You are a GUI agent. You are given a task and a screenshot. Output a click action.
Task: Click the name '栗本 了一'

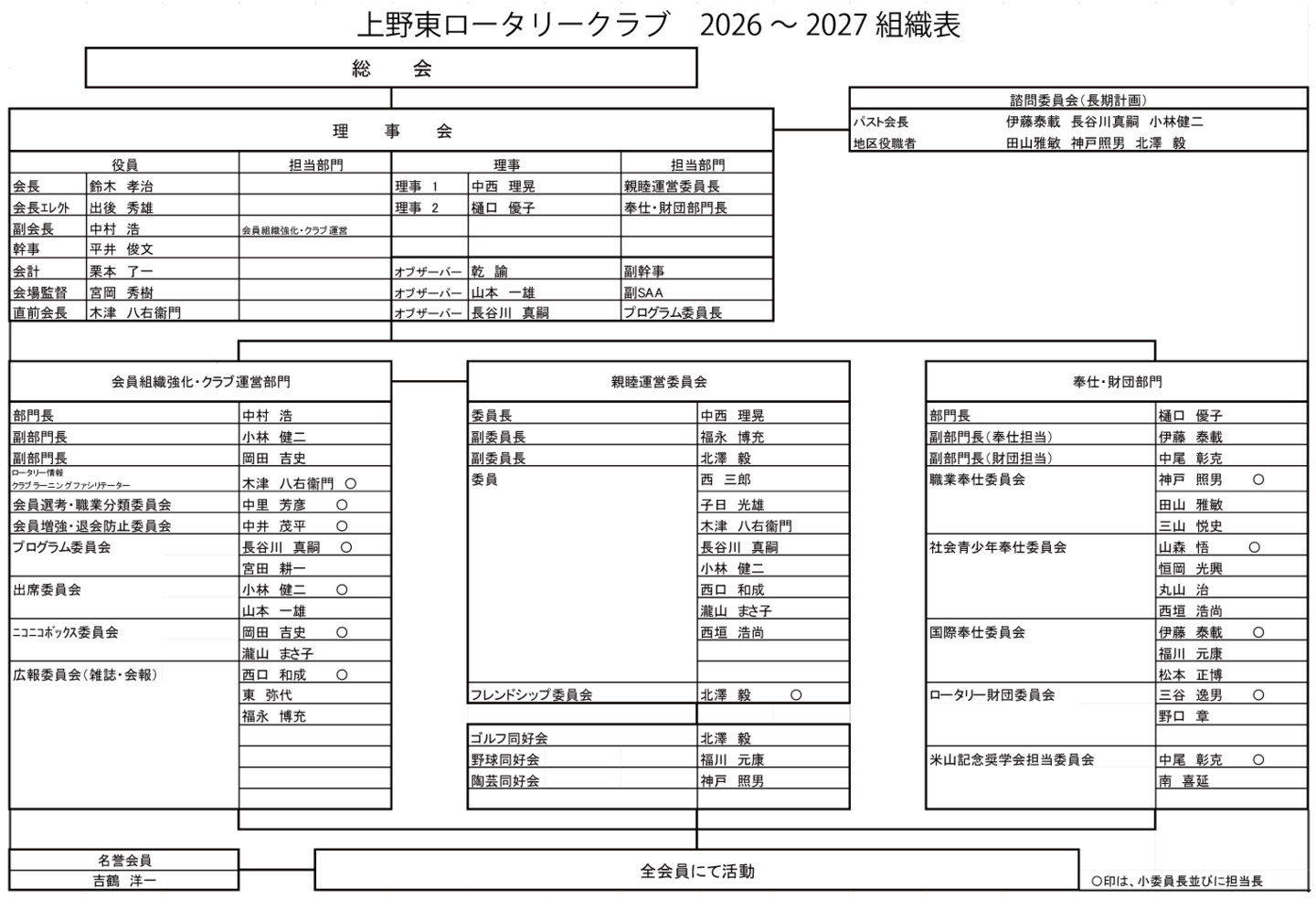tap(122, 271)
